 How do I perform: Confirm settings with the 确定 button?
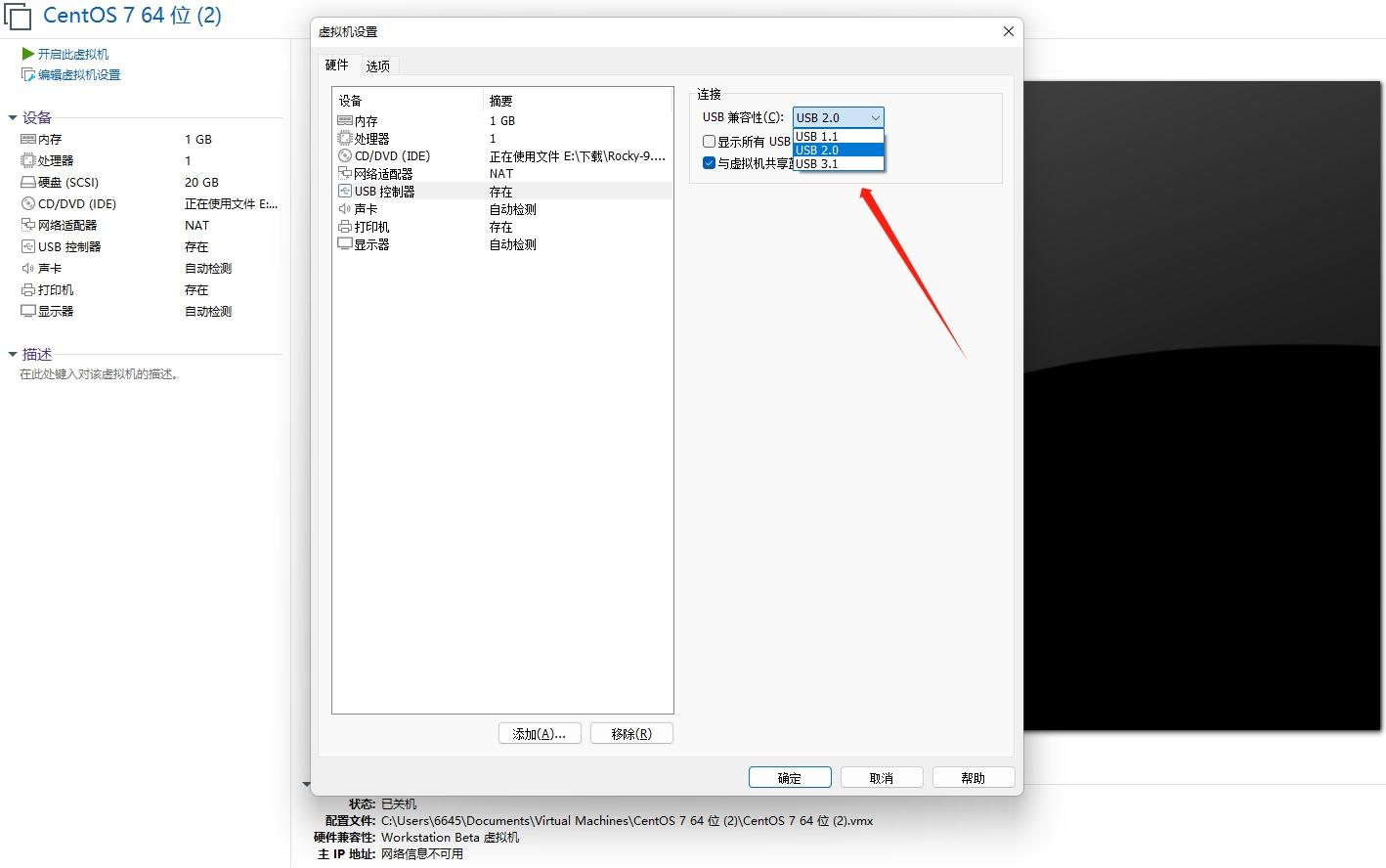pos(789,778)
